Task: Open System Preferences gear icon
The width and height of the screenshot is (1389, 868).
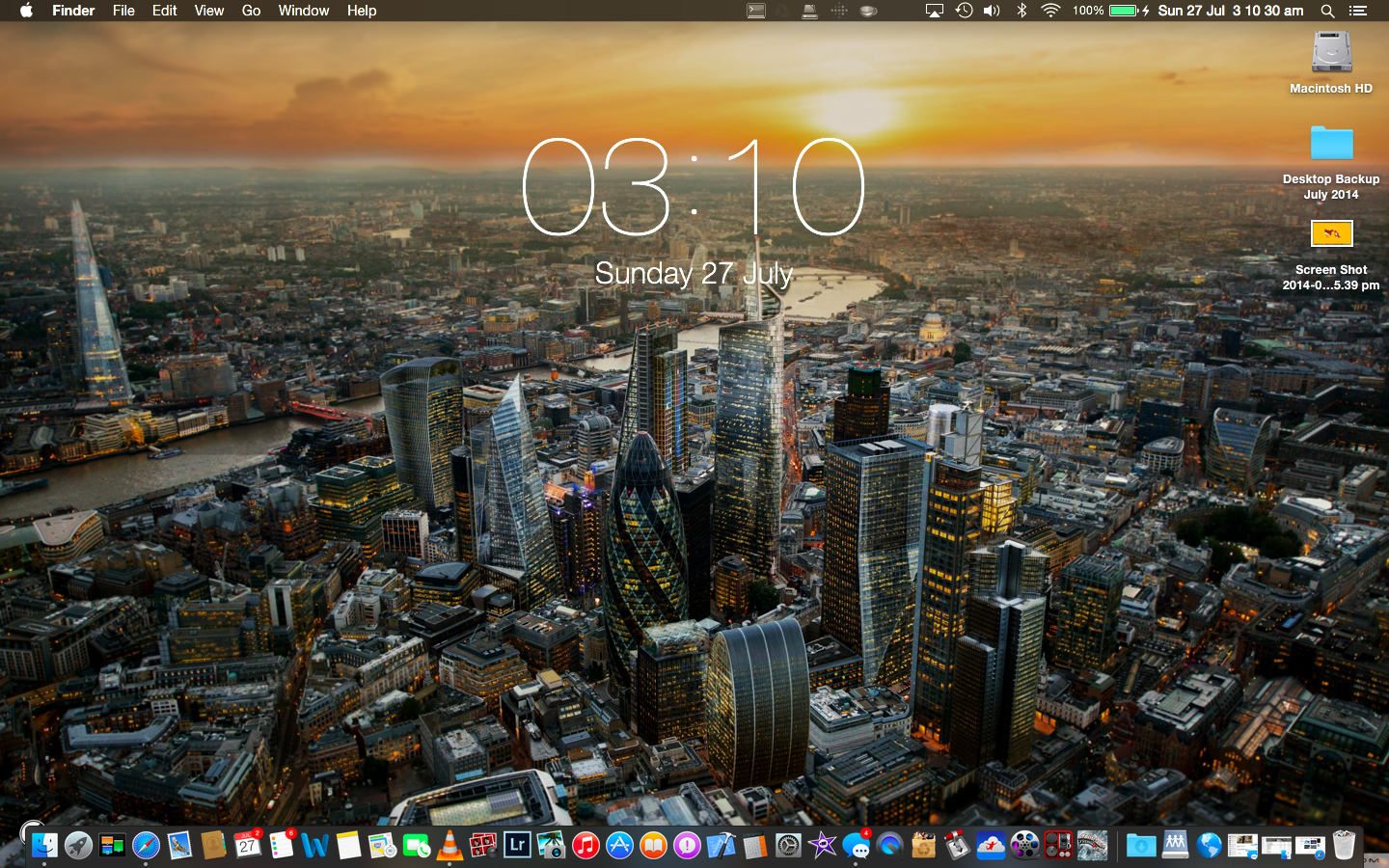Action: tap(788, 846)
